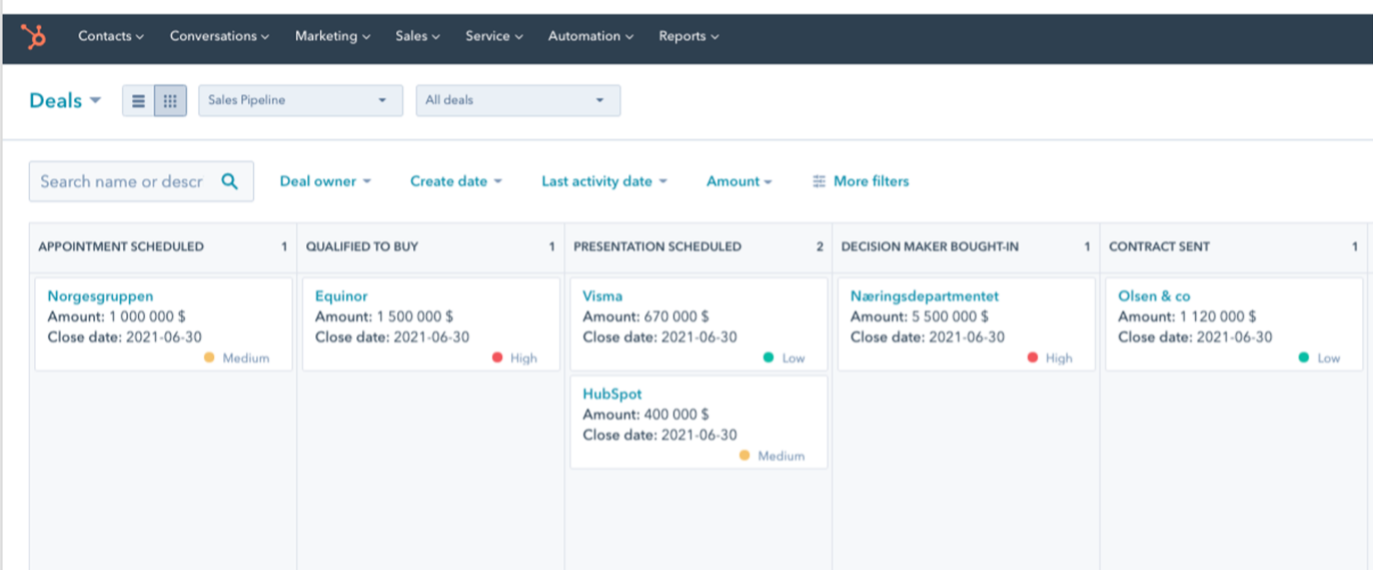Open the Conversations menu

[x=219, y=36]
